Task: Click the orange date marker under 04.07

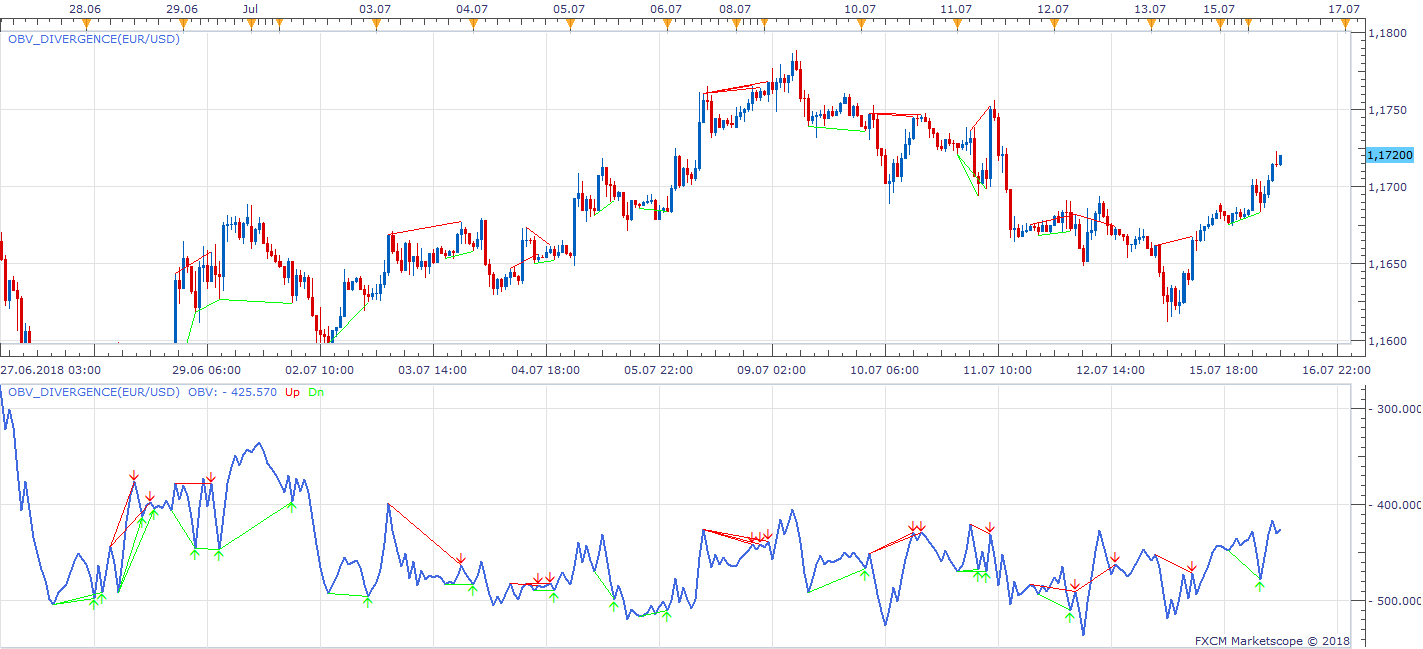Action: point(472,23)
